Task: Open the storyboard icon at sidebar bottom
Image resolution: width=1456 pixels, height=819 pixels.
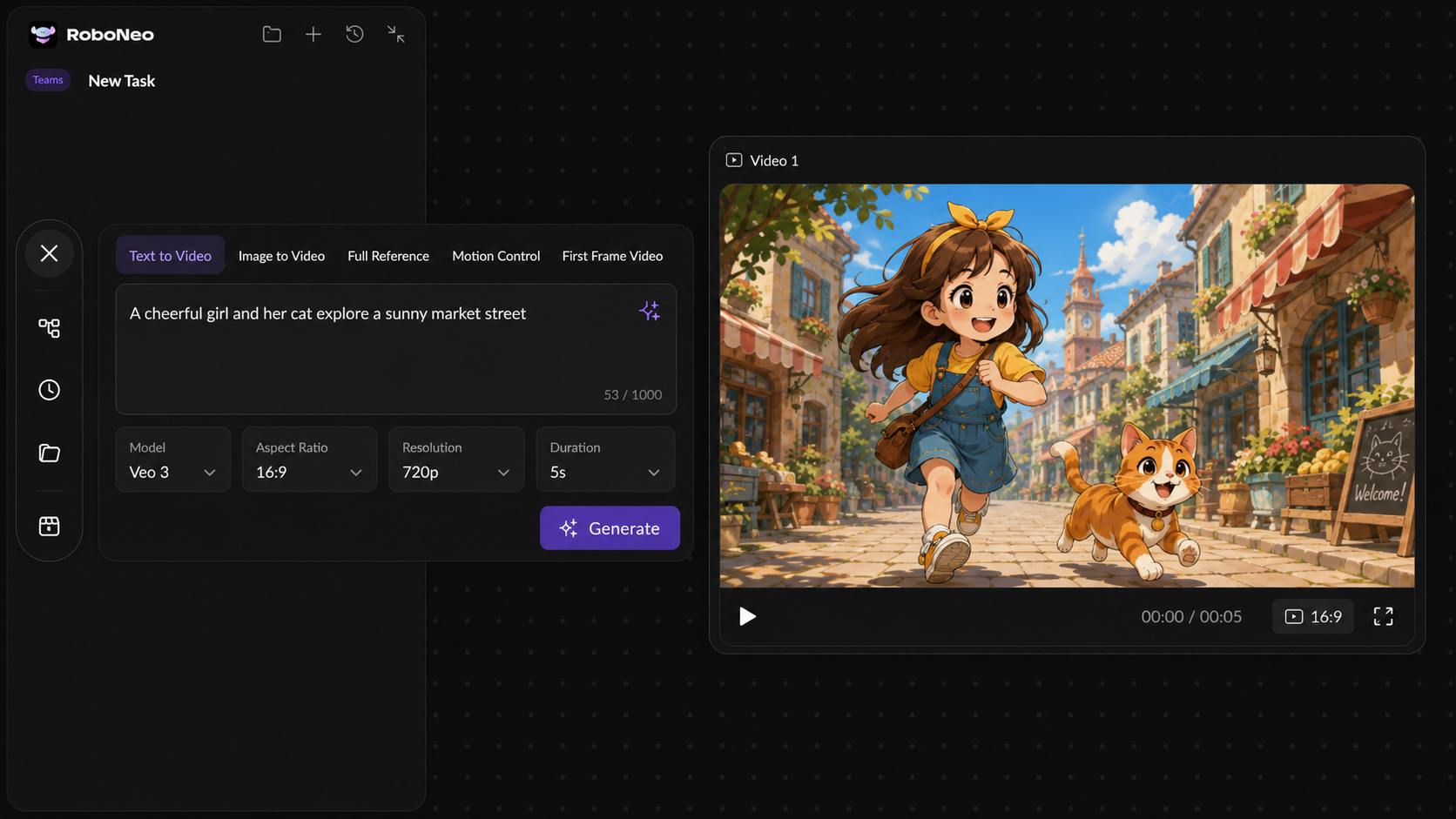Action: click(x=50, y=526)
